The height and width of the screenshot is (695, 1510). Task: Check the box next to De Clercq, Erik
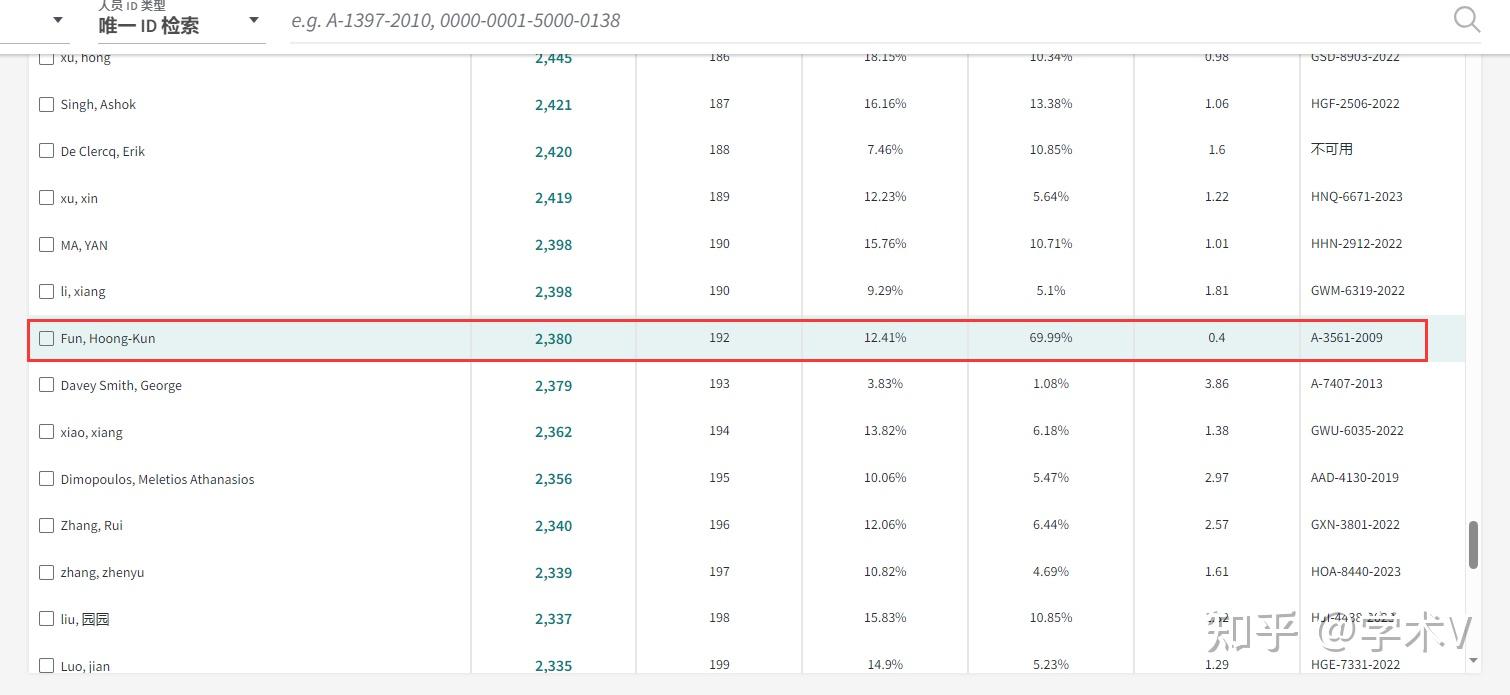click(x=46, y=151)
